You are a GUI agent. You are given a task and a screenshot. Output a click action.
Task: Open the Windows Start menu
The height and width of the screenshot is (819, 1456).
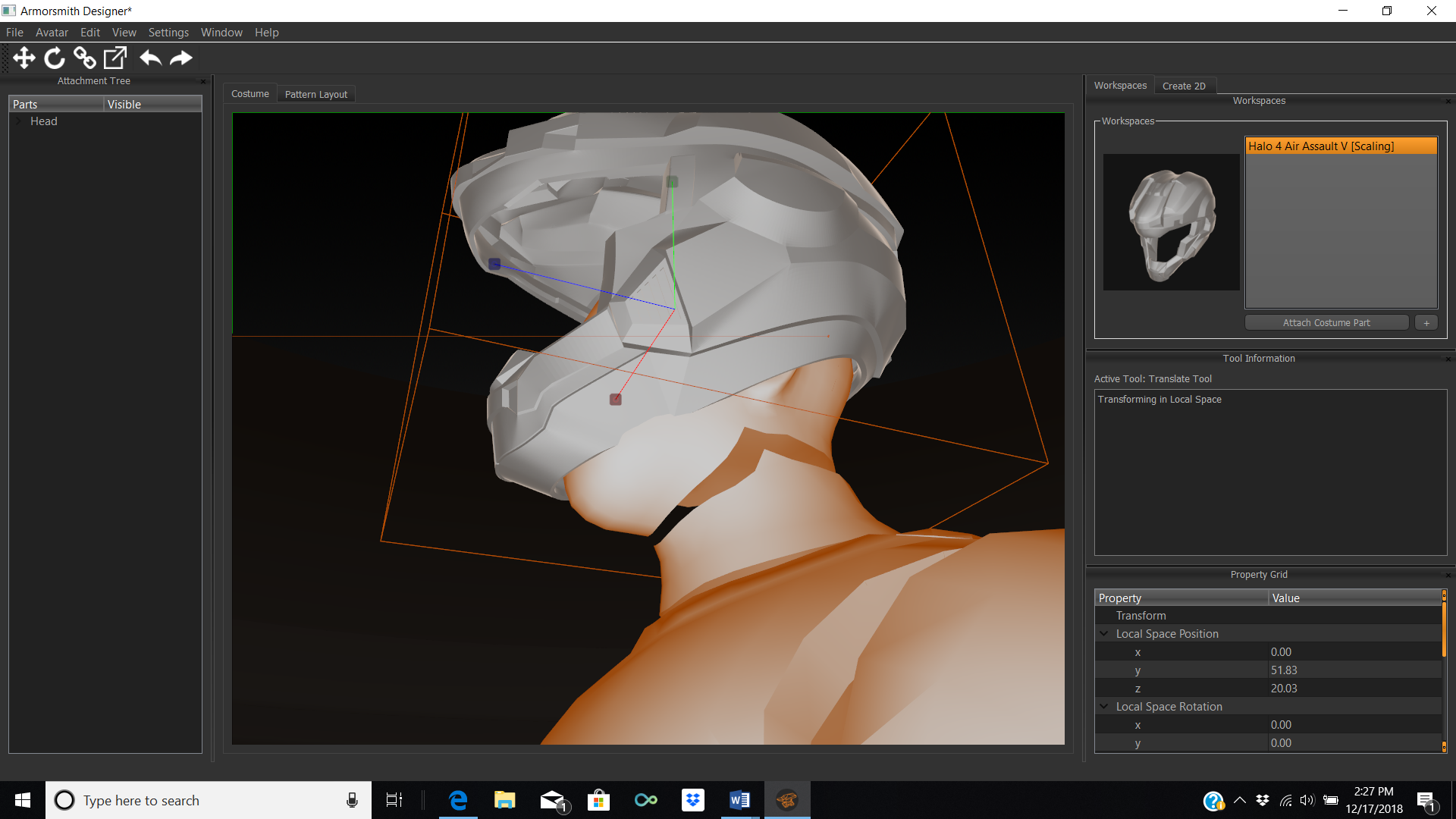click(23, 800)
